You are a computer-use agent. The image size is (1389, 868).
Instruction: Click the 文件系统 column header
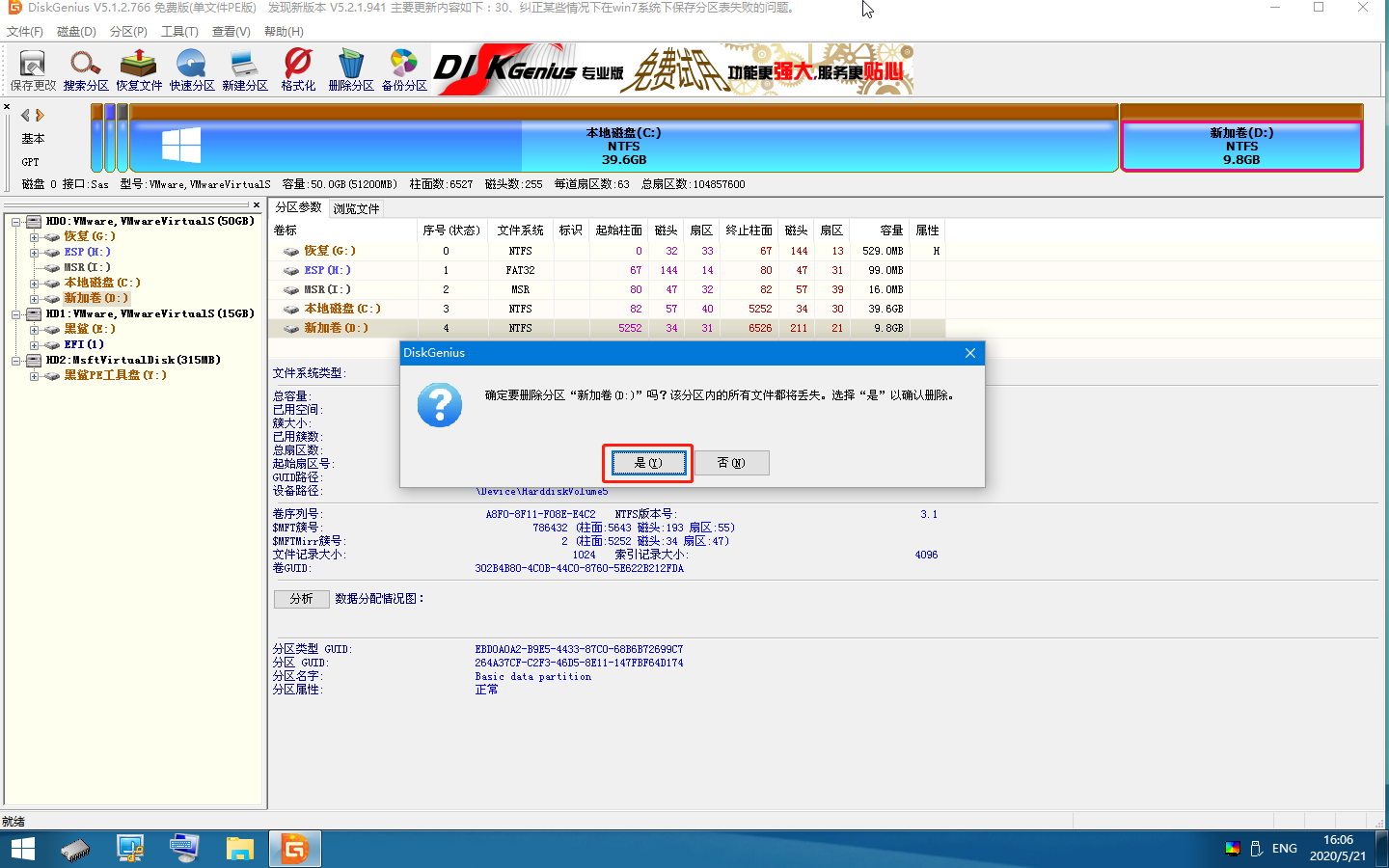coord(521,231)
